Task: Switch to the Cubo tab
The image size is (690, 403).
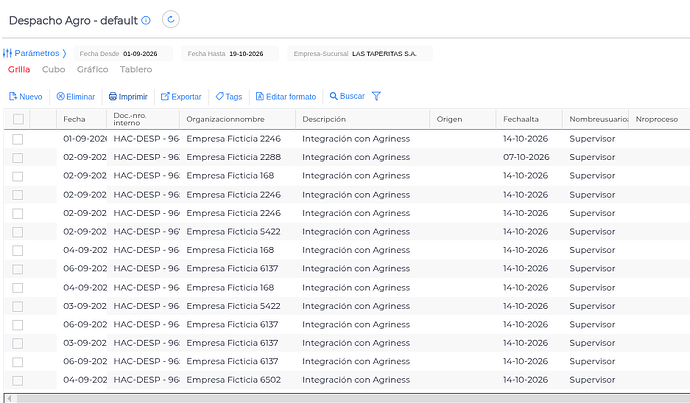Action: tap(54, 69)
